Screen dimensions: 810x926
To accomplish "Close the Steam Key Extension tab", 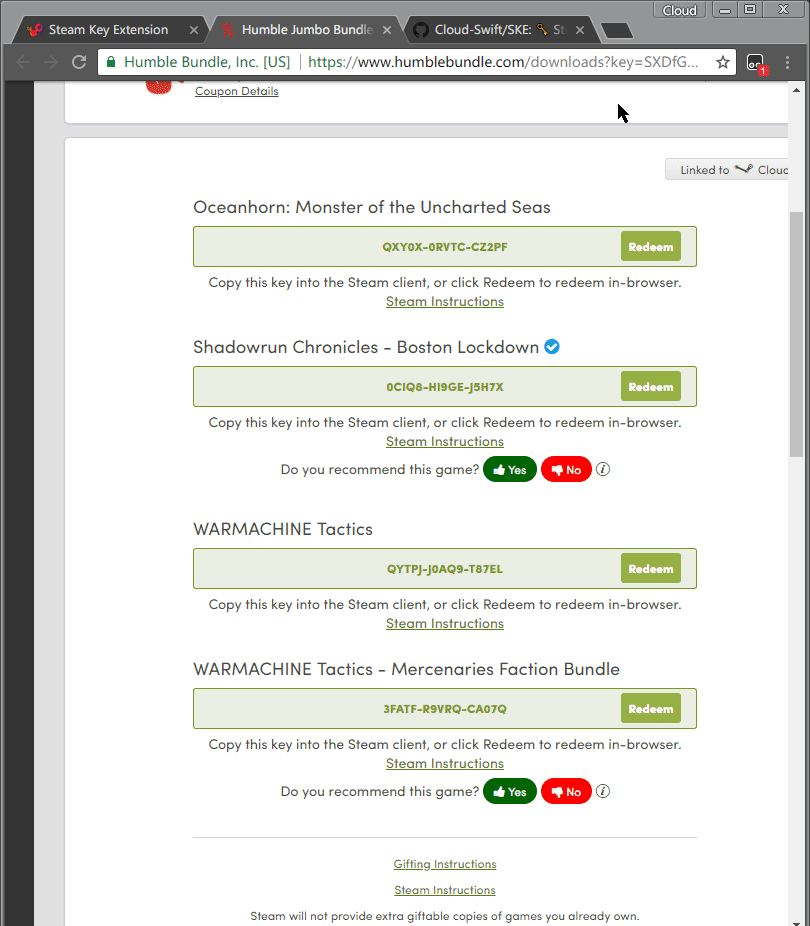I will pos(194,30).
